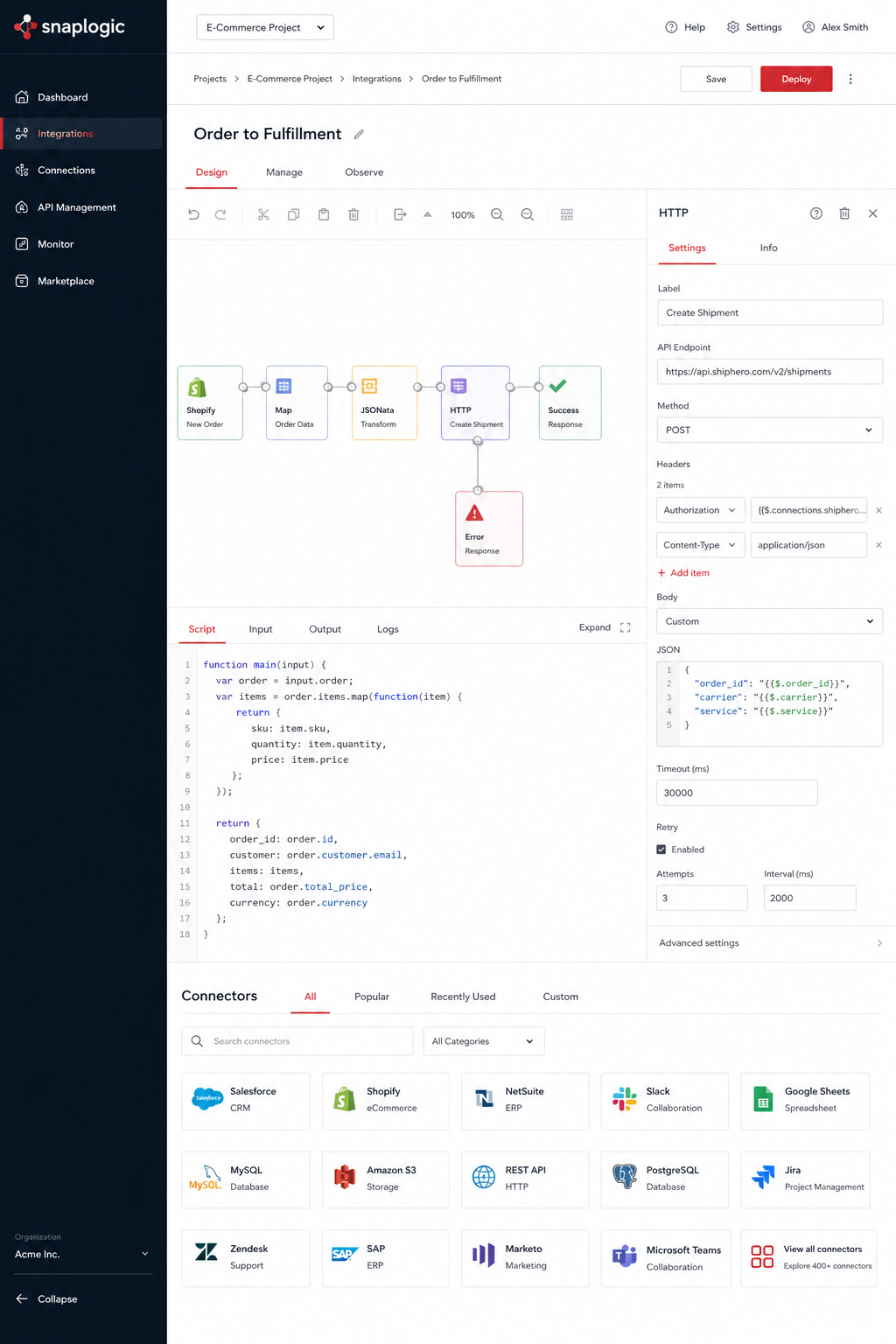Open Integrations breadcrumb link
The width and height of the screenshot is (896, 1344).
click(376, 79)
